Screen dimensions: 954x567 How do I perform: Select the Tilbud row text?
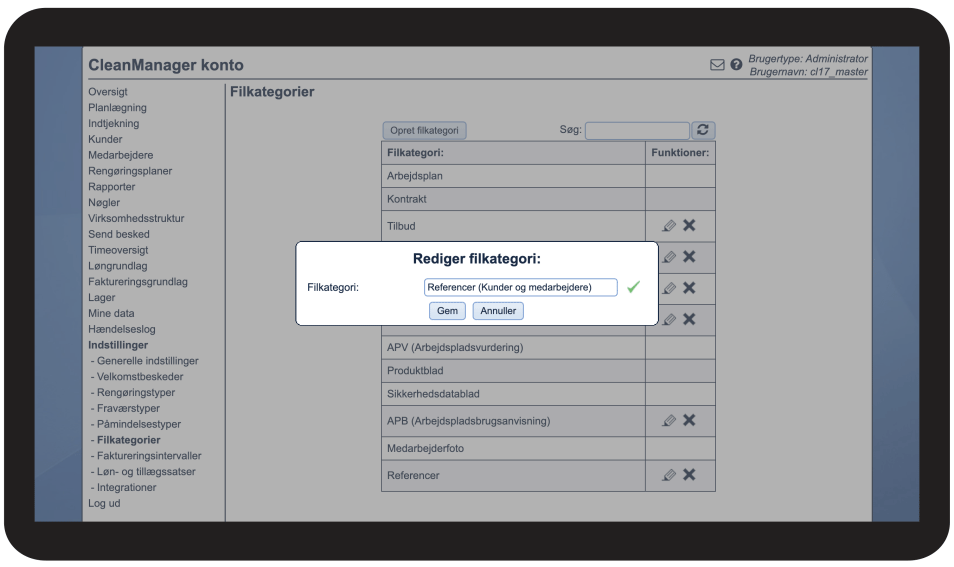coord(401,226)
